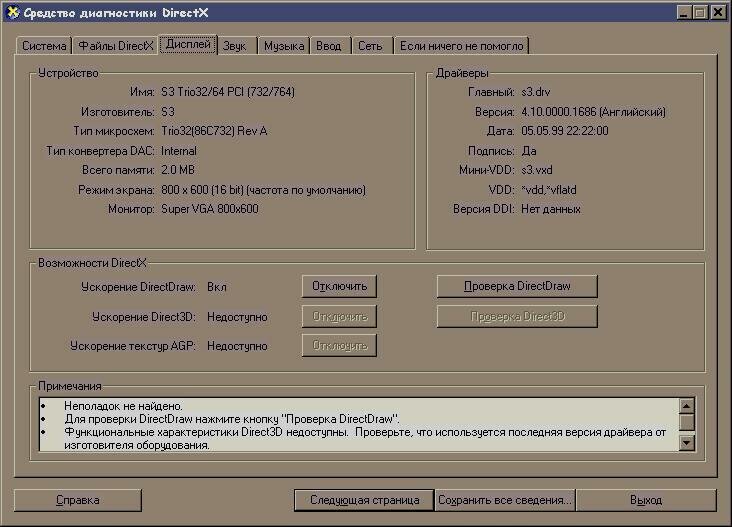Close the DirectX diagnostic window

point(718,12)
